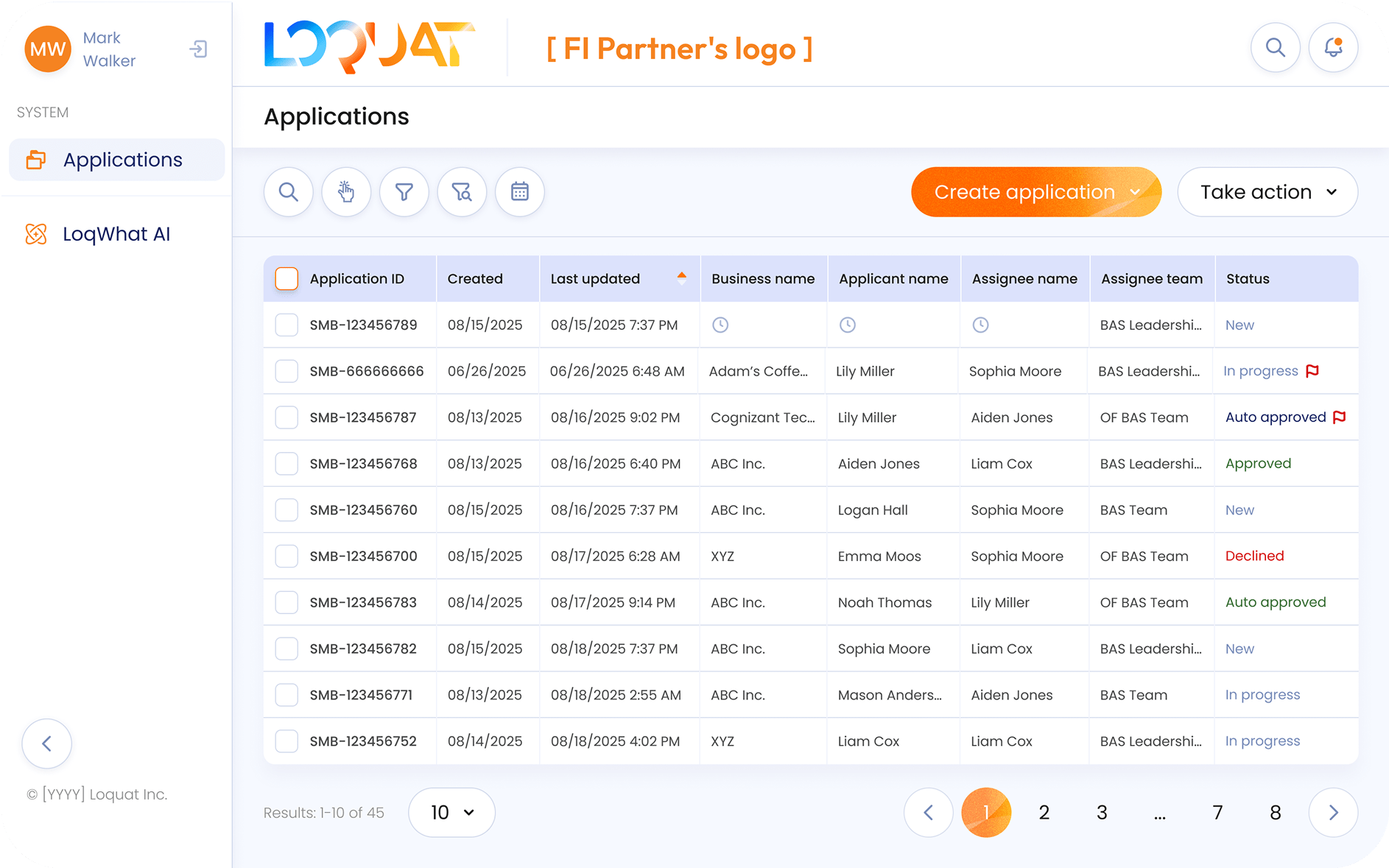Viewport: 1389px width, 868px height.
Task: Open application SMB-123456789
Action: [x=363, y=324]
